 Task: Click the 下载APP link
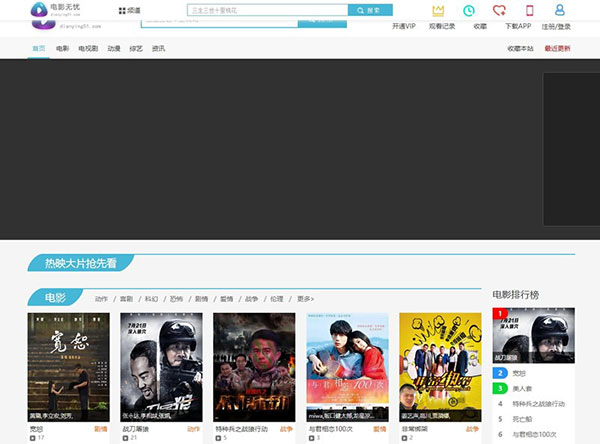click(x=518, y=26)
